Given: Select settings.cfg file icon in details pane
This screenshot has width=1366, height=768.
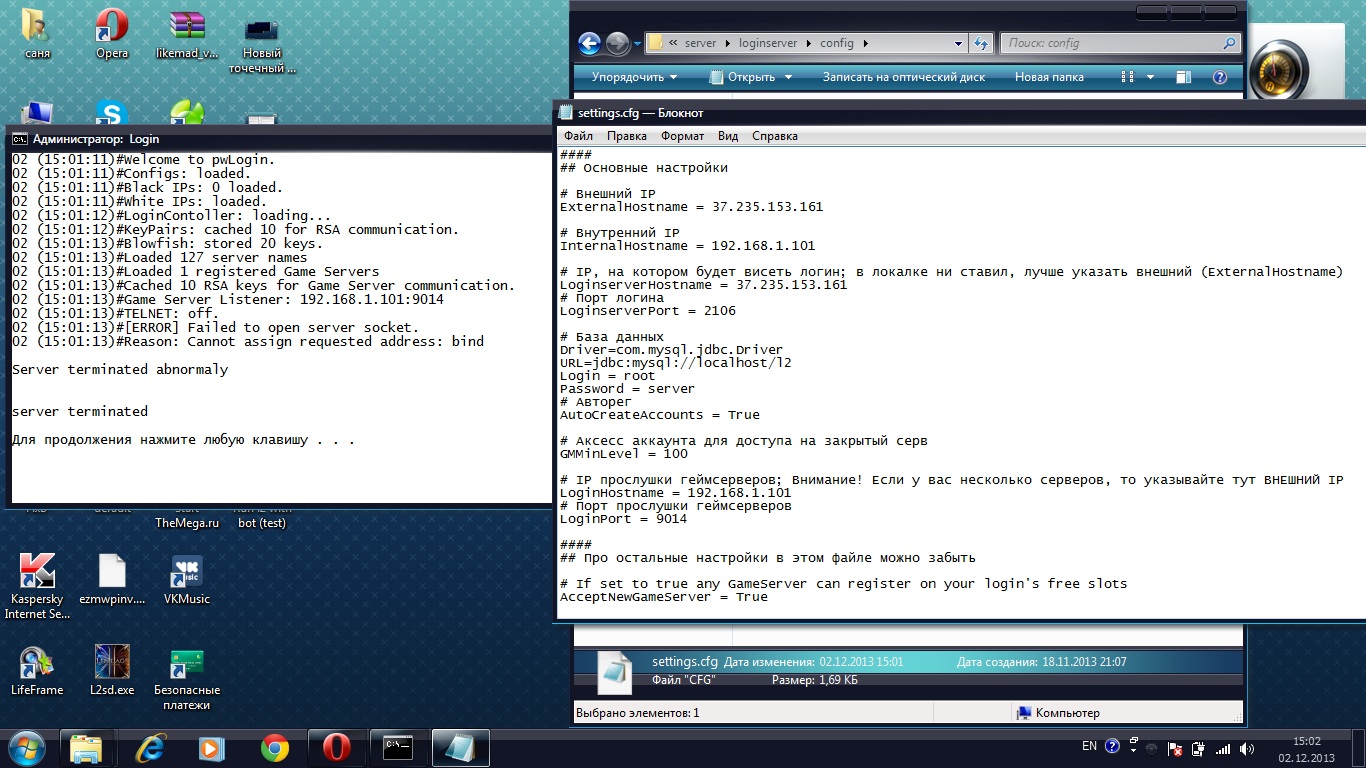Looking at the screenshot, I should coord(615,673).
